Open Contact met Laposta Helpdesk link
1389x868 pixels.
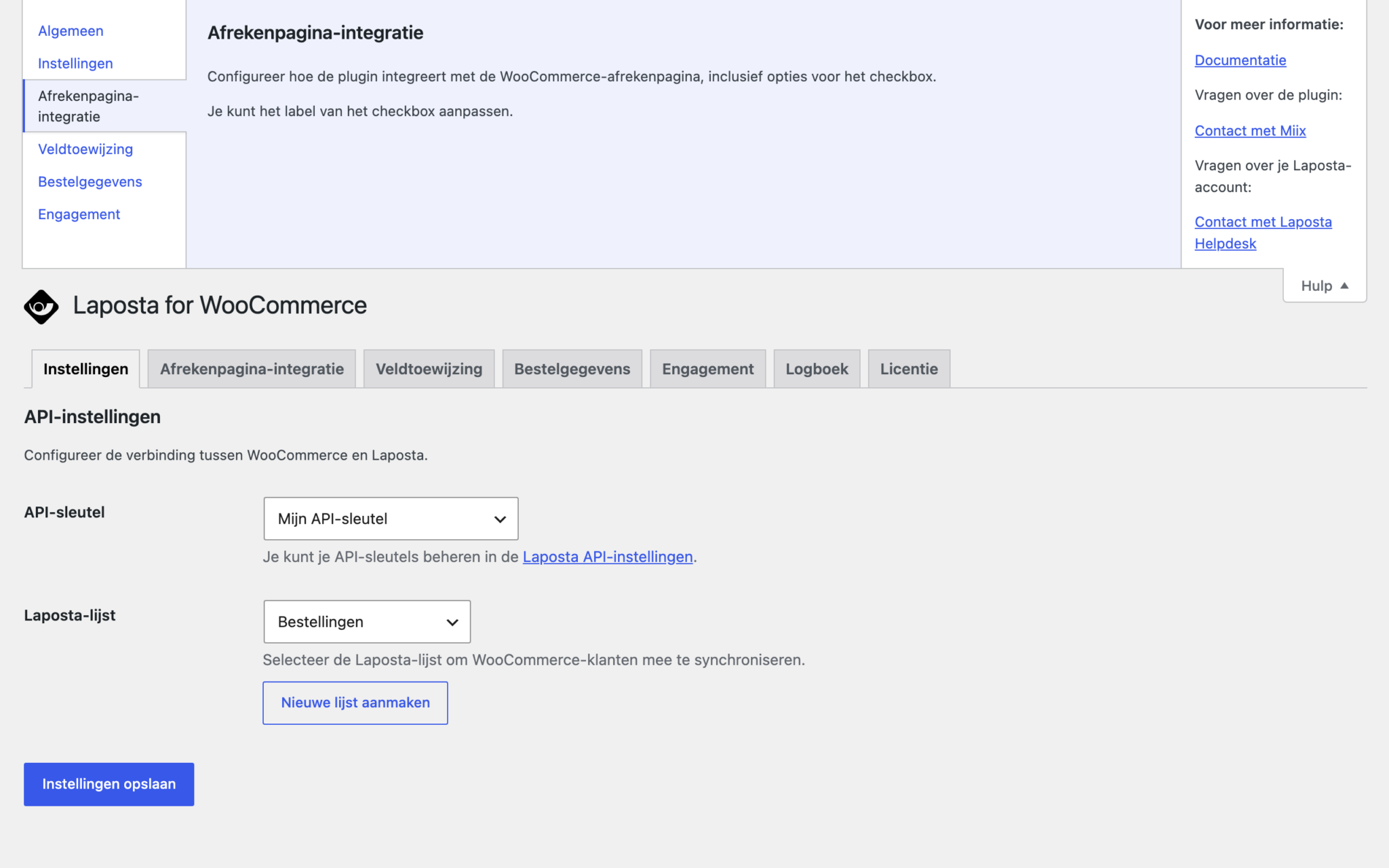point(1263,233)
